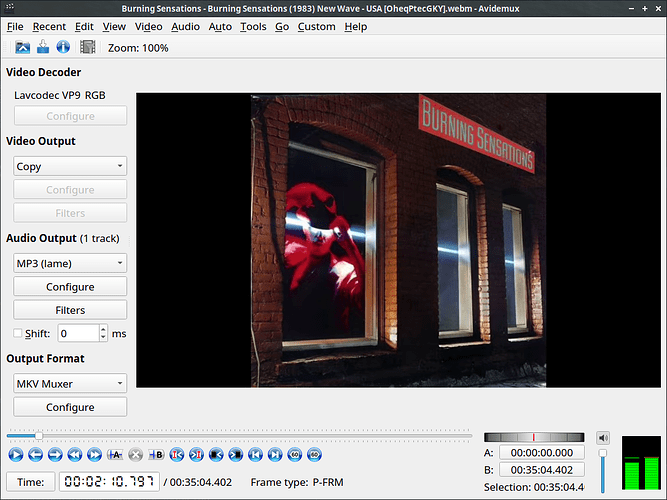Go forward 60 seconds icon
The width and height of the screenshot is (667, 500).
(314, 455)
